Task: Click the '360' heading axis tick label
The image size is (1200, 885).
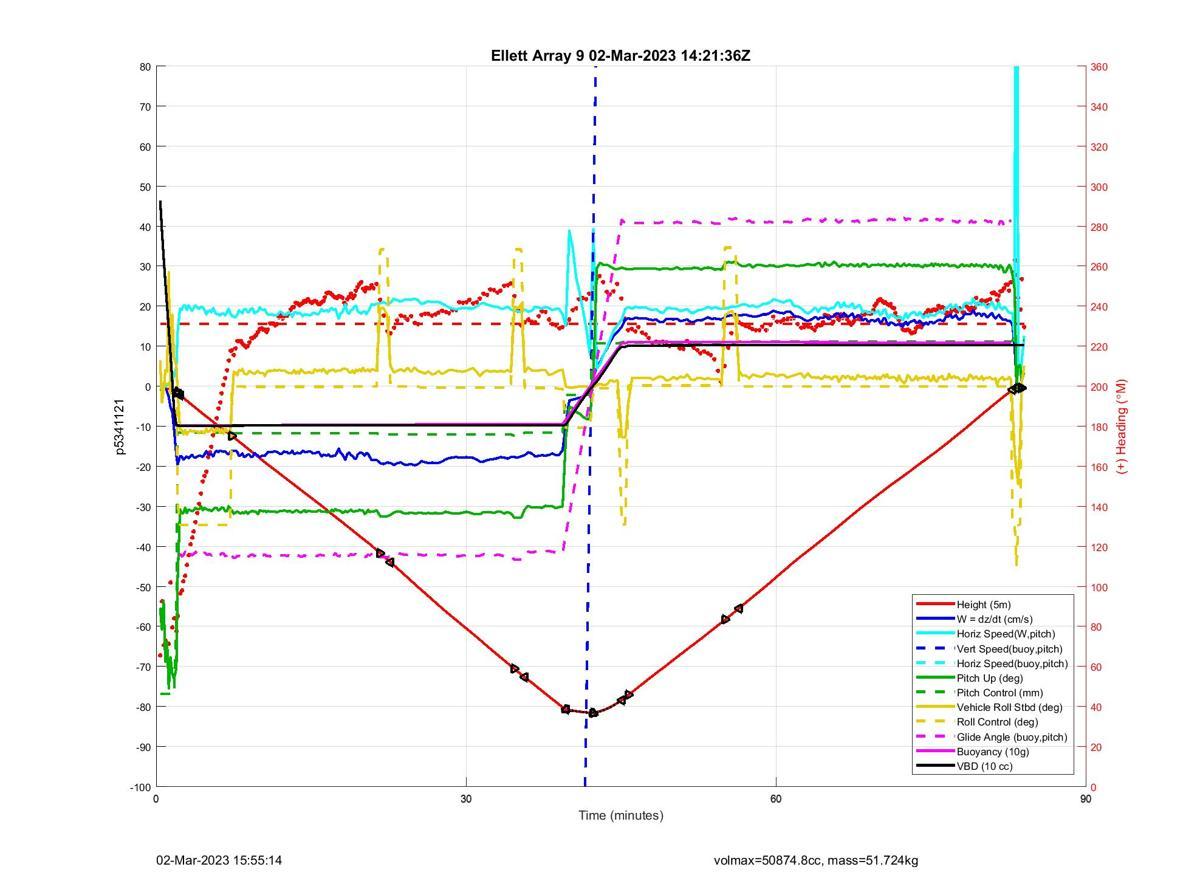Action: pos(1099,67)
